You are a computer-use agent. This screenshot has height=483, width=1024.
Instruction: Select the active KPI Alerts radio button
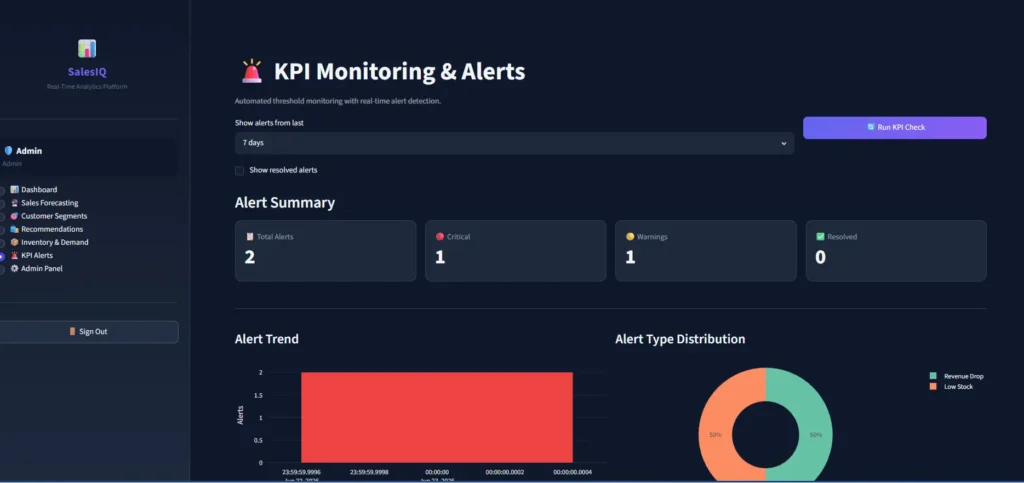coord(2,257)
